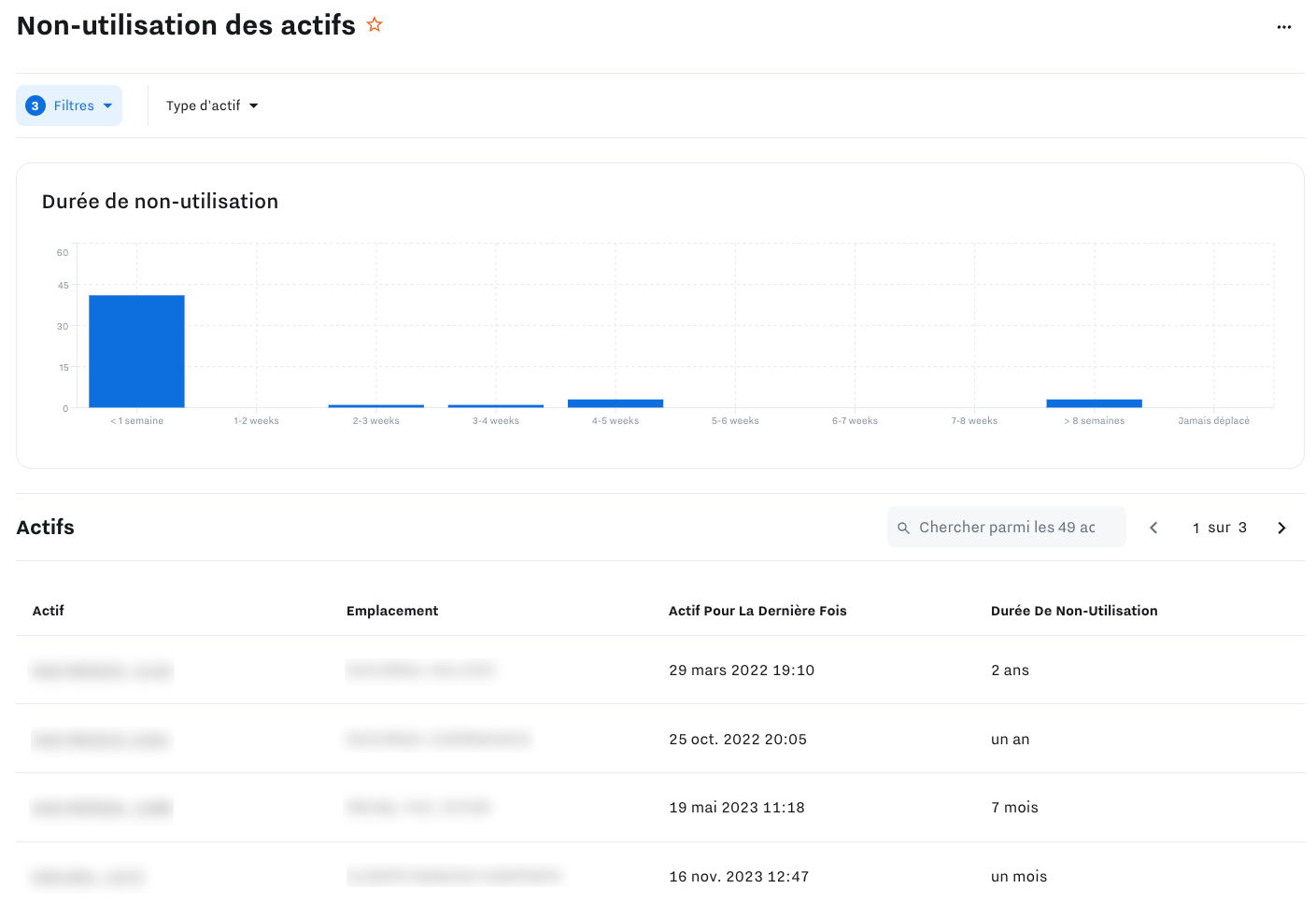
Task: Select the row with duration '2 ans'
Action: [654, 670]
